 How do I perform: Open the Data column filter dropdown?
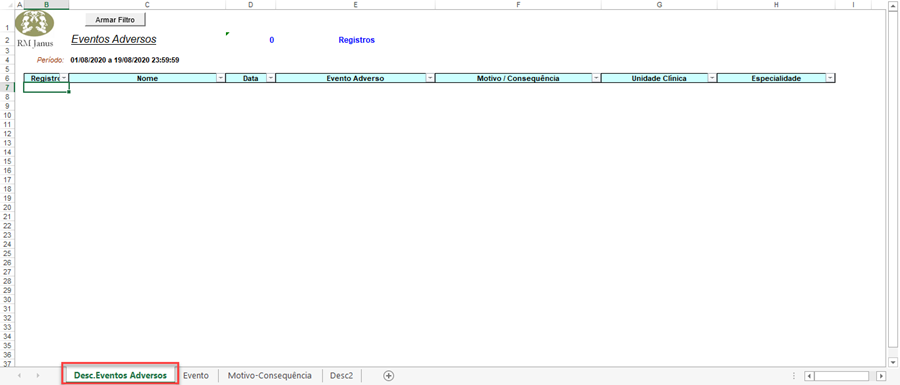point(270,78)
